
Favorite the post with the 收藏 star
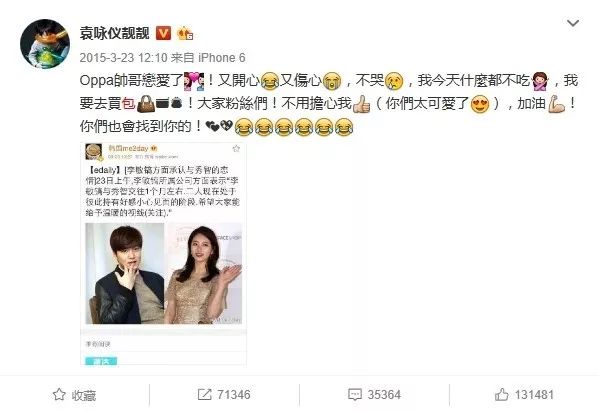pyautogui.click(x=59, y=394)
